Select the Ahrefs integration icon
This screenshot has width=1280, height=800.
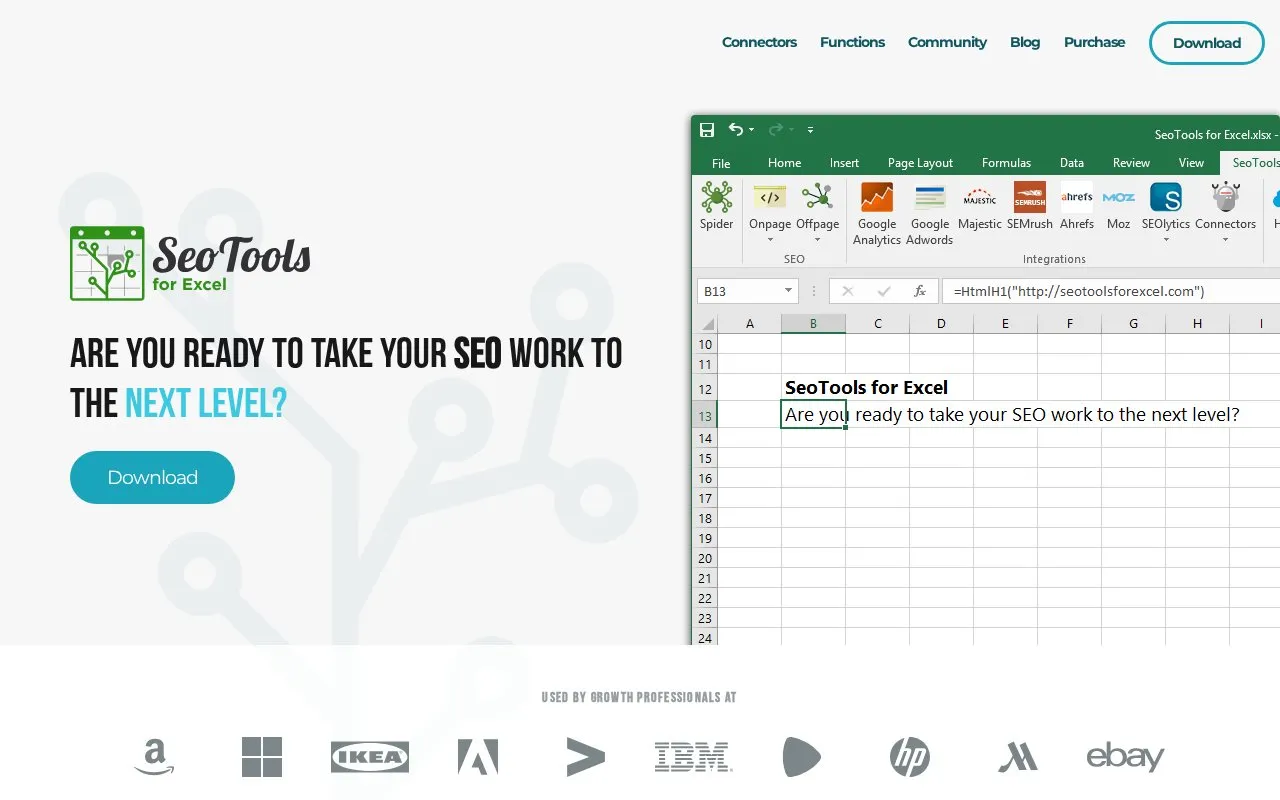(x=1077, y=198)
